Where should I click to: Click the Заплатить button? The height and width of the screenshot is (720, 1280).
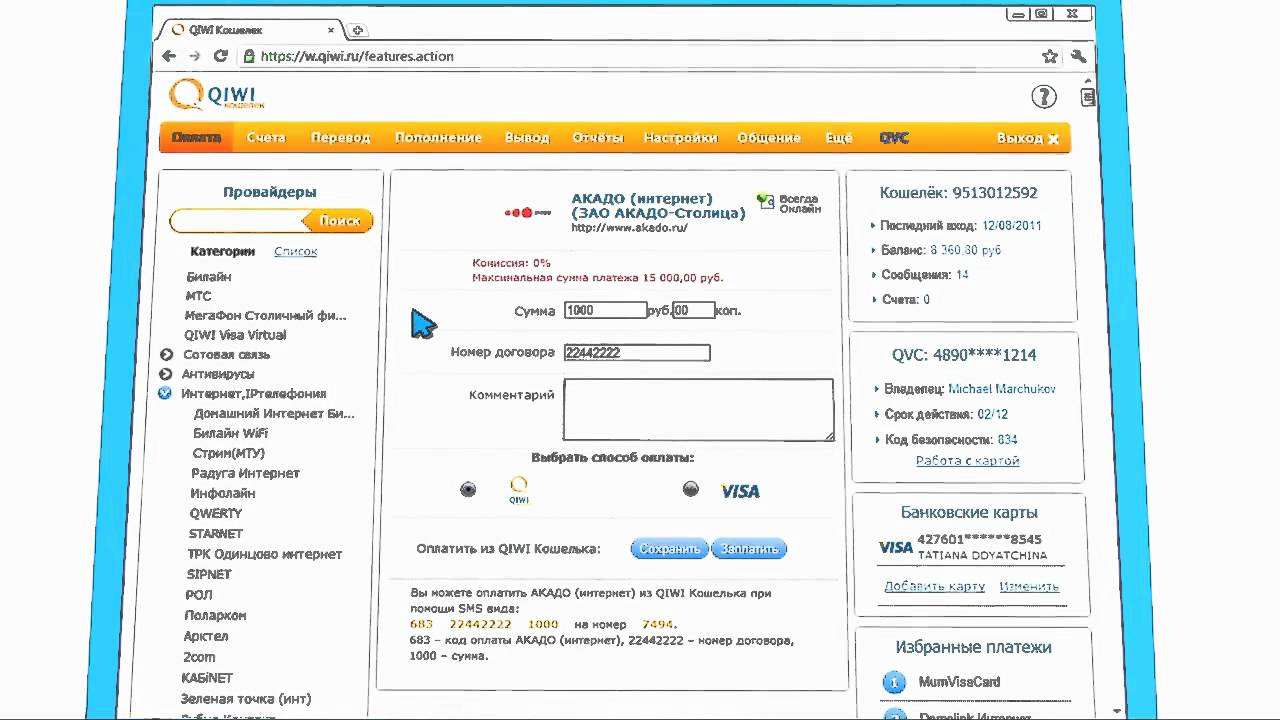point(749,549)
